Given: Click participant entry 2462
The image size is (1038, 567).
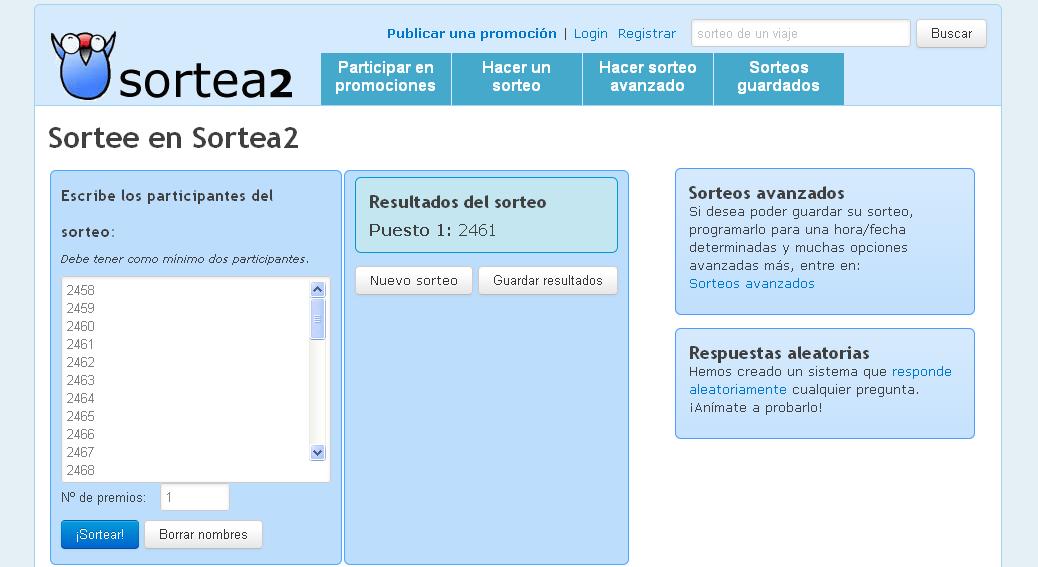Looking at the screenshot, I should [81, 362].
